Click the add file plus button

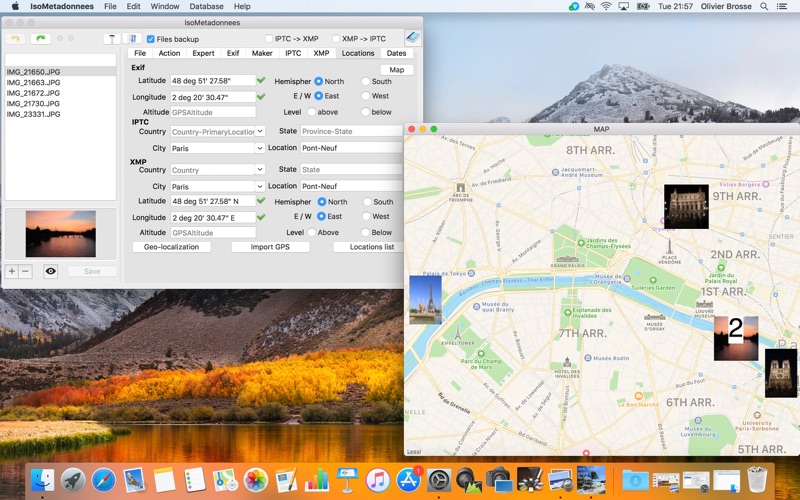12,271
